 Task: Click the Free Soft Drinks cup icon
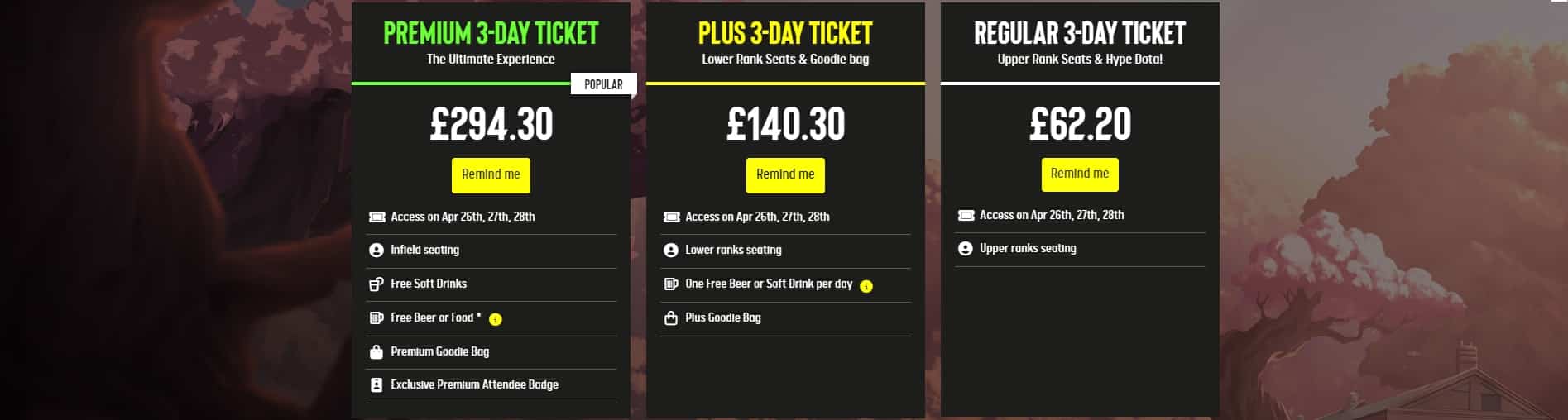(x=376, y=284)
